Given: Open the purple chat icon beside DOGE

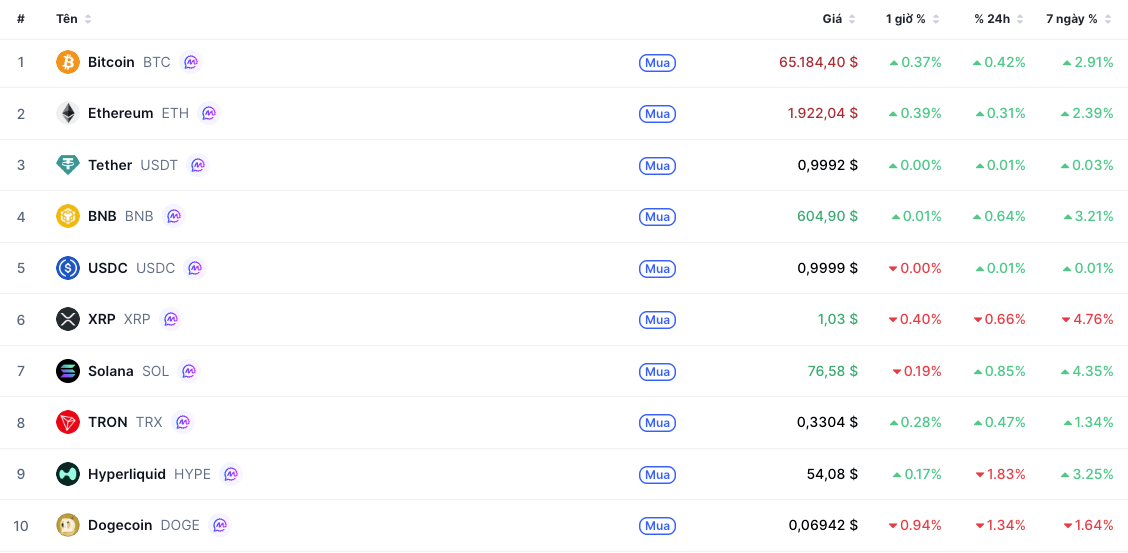Looking at the screenshot, I should [x=220, y=525].
